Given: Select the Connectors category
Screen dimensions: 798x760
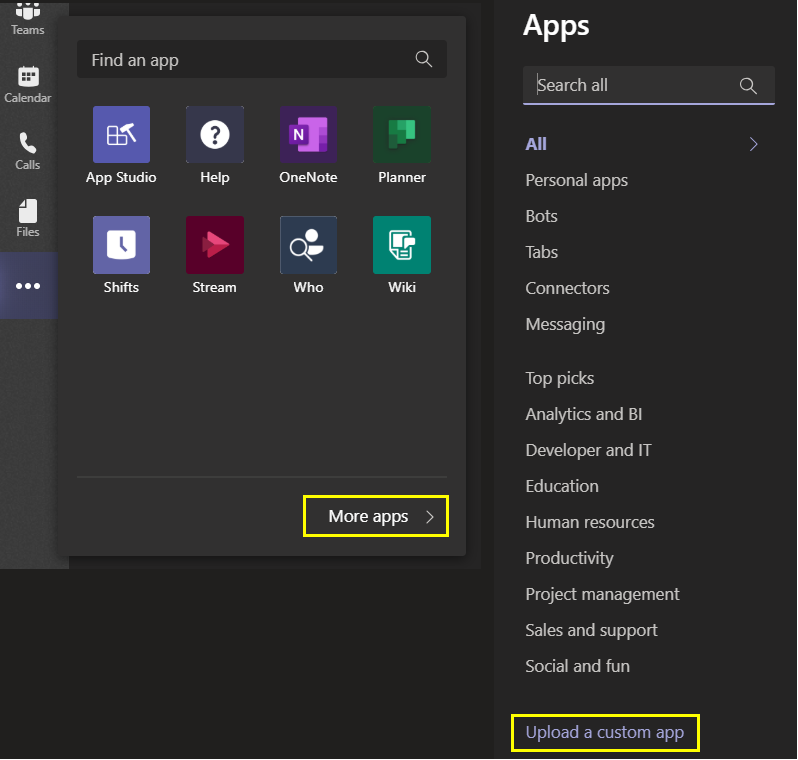Looking at the screenshot, I should click(567, 289).
